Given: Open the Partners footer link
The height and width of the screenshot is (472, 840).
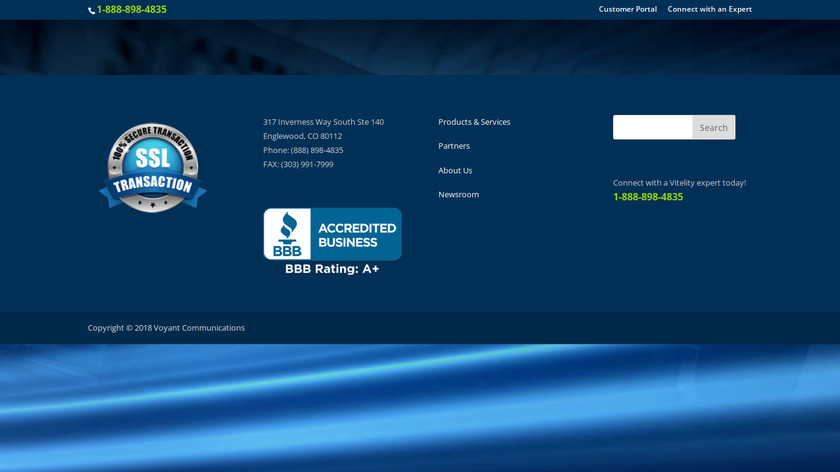Looking at the screenshot, I should (454, 146).
